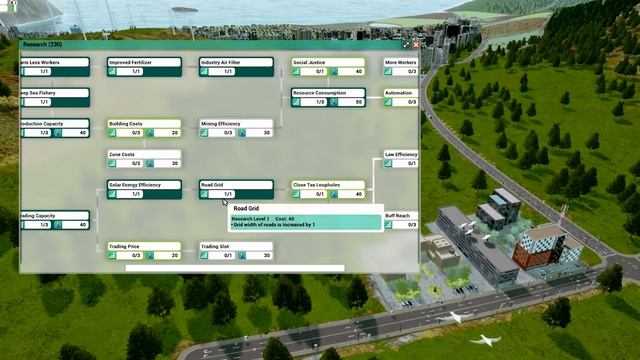Click the Resource Consumption 1/3 progress value
The height and width of the screenshot is (360, 640).
(x=320, y=102)
